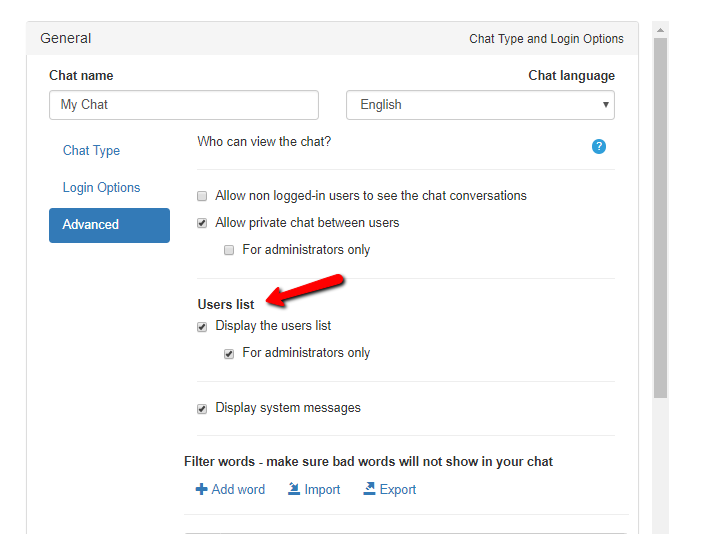703x534 pixels.
Task: Enable non logged-in users to see conversations
Action: (202, 196)
